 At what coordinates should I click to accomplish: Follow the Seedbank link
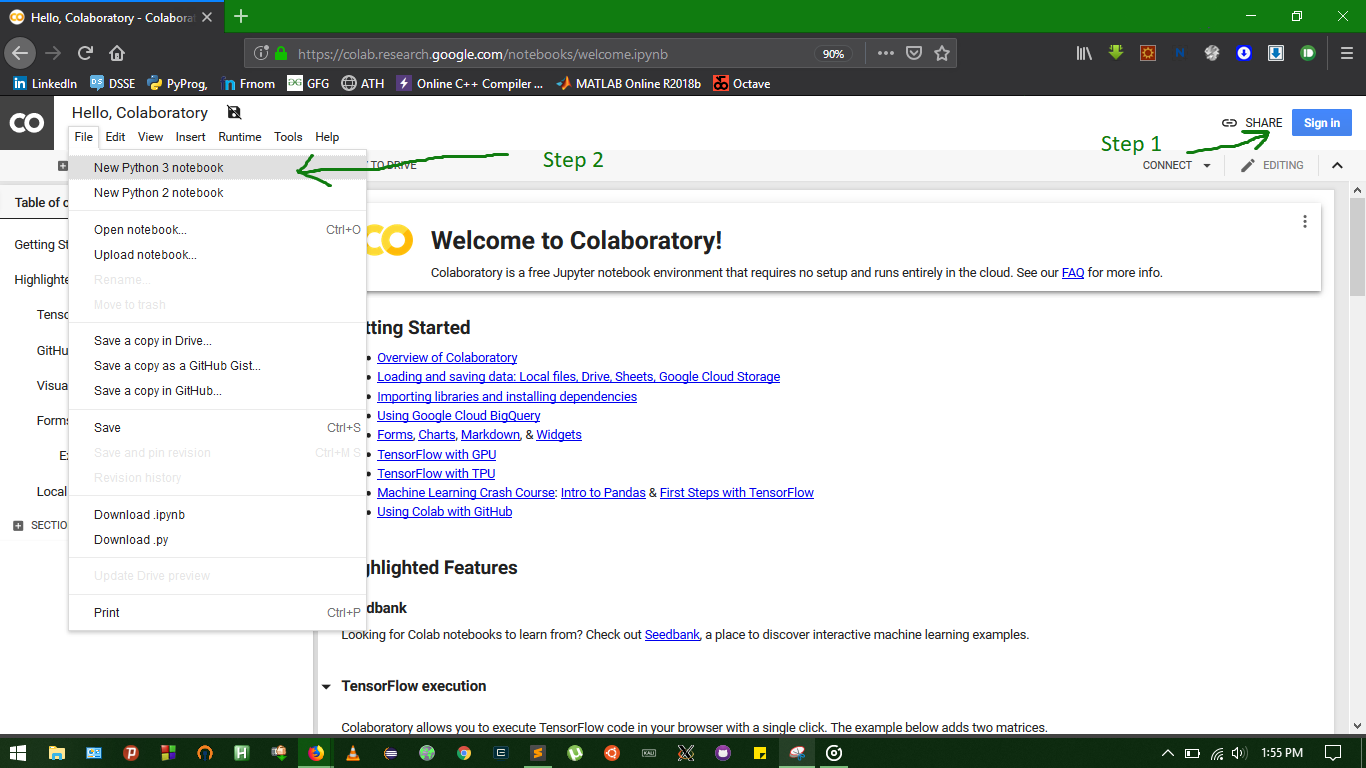[672, 635]
